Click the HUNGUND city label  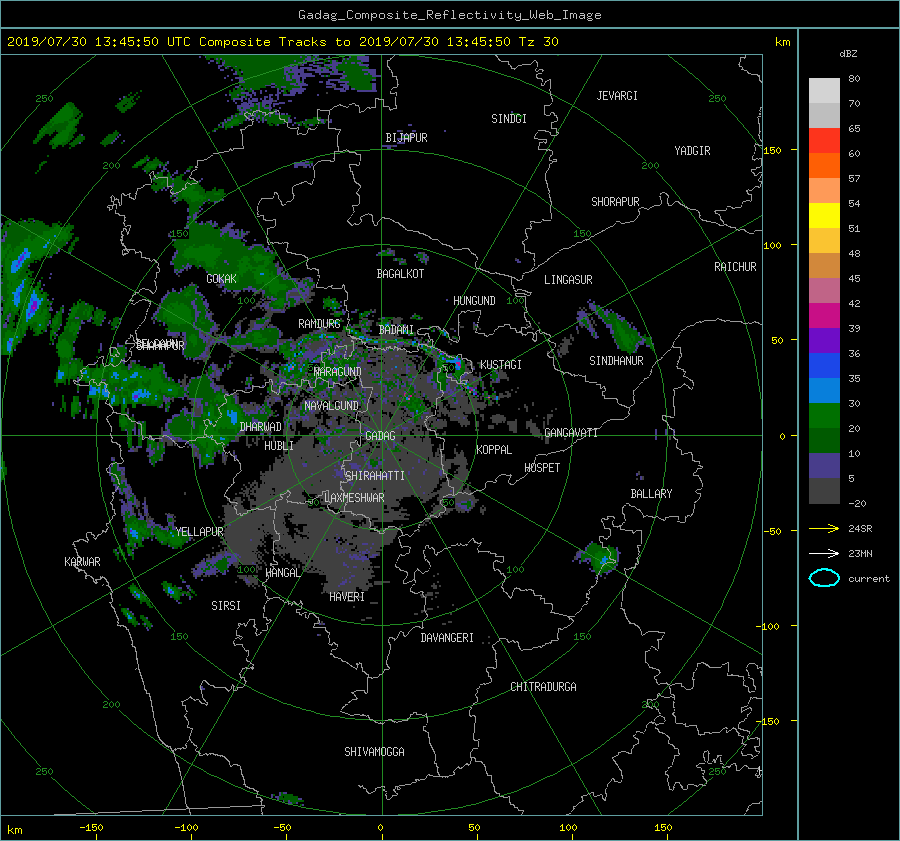click(x=474, y=301)
